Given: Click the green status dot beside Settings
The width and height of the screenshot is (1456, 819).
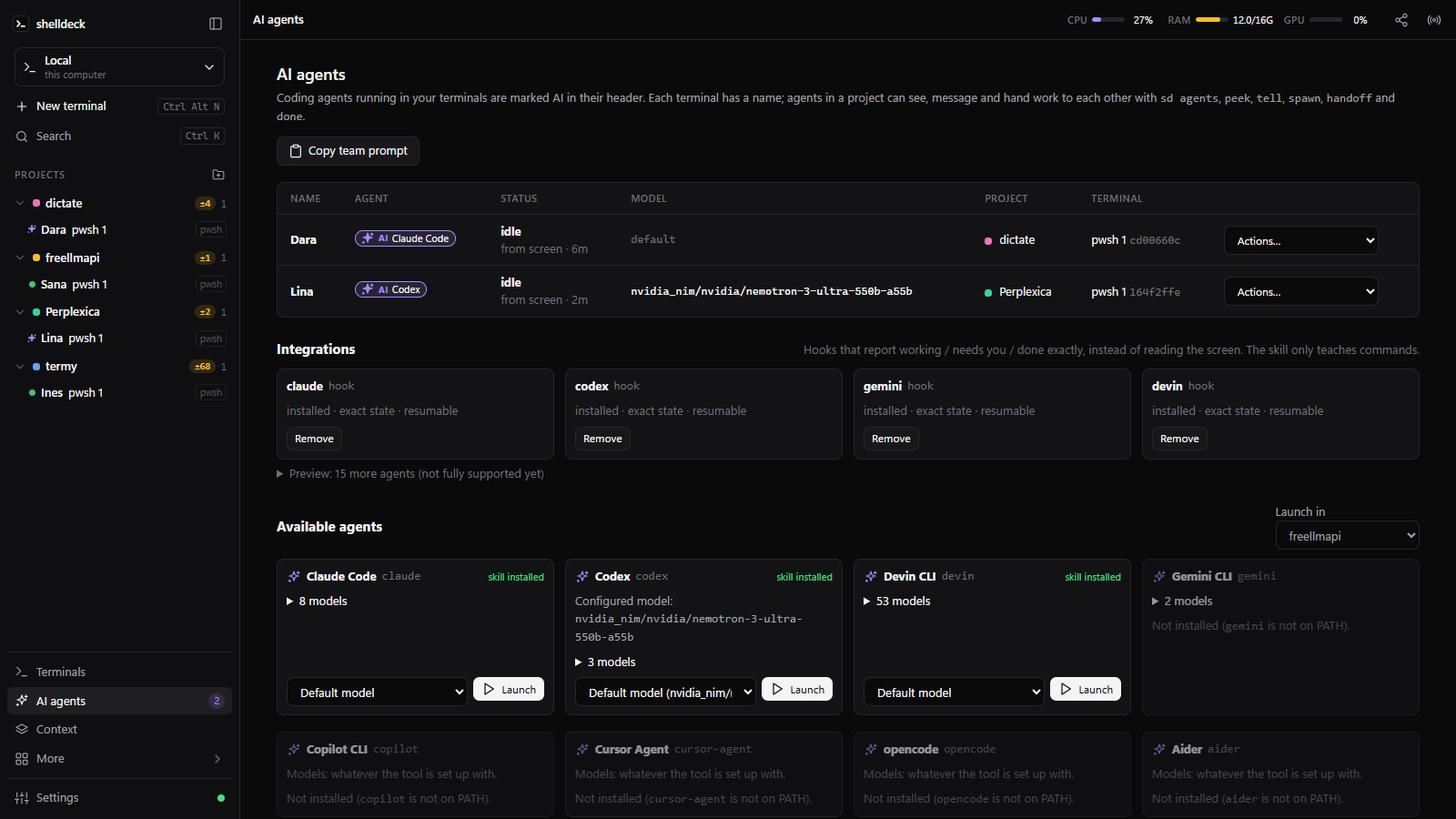Looking at the screenshot, I should [x=221, y=798].
